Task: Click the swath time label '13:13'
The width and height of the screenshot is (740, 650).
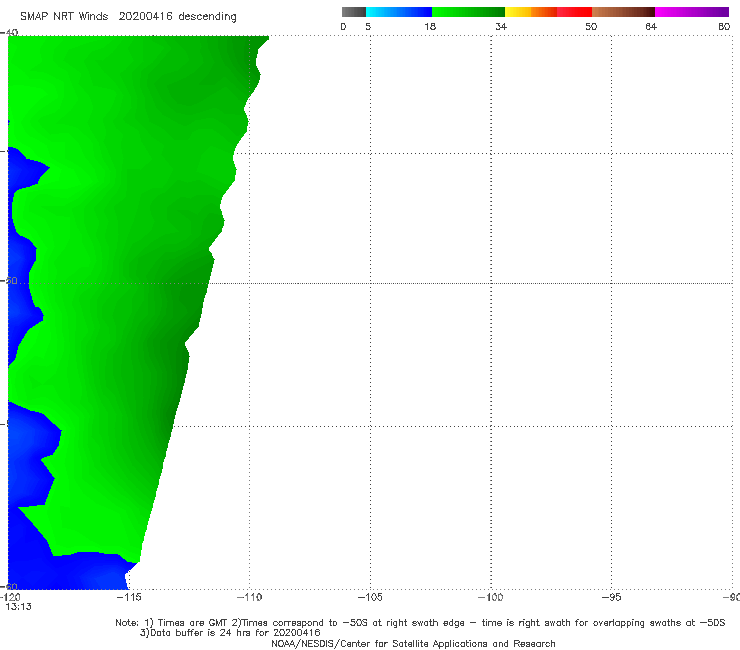Action: pos(18,607)
